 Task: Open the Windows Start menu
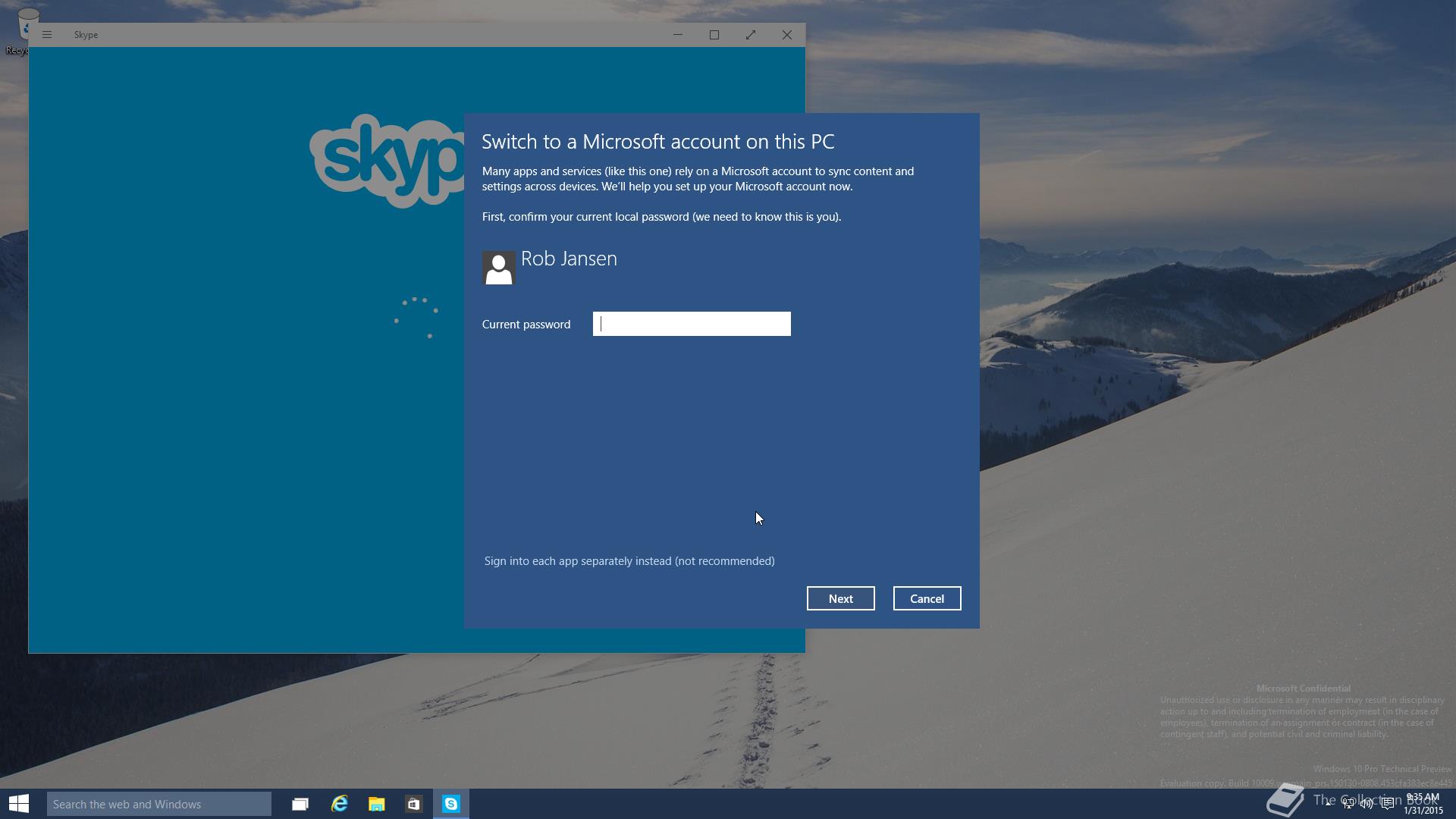coord(19,804)
